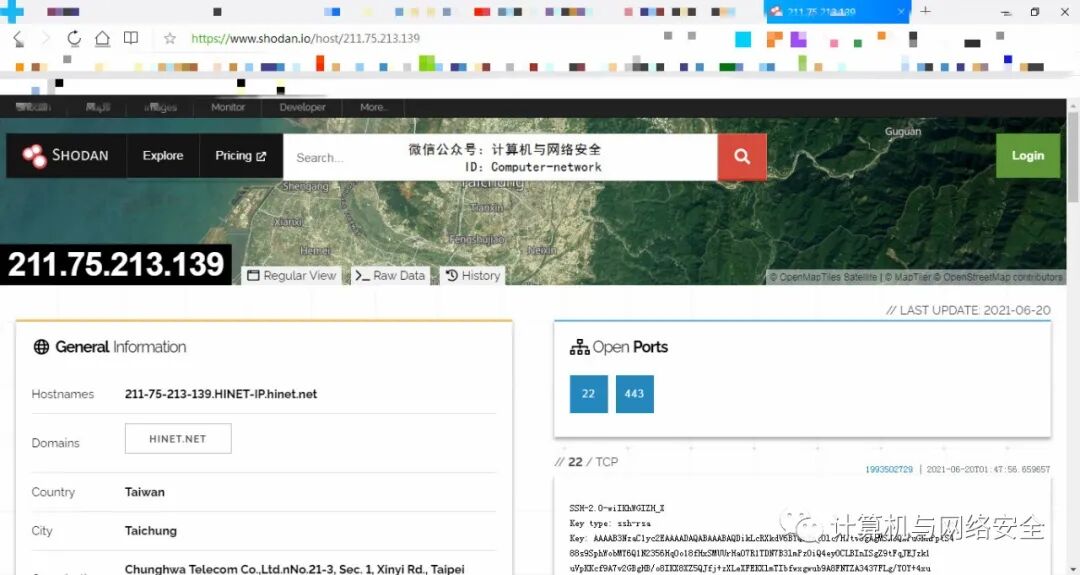Viewport: 1080px width, 575px height.
Task: Click the General Information globe icon
Action: coord(41,347)
